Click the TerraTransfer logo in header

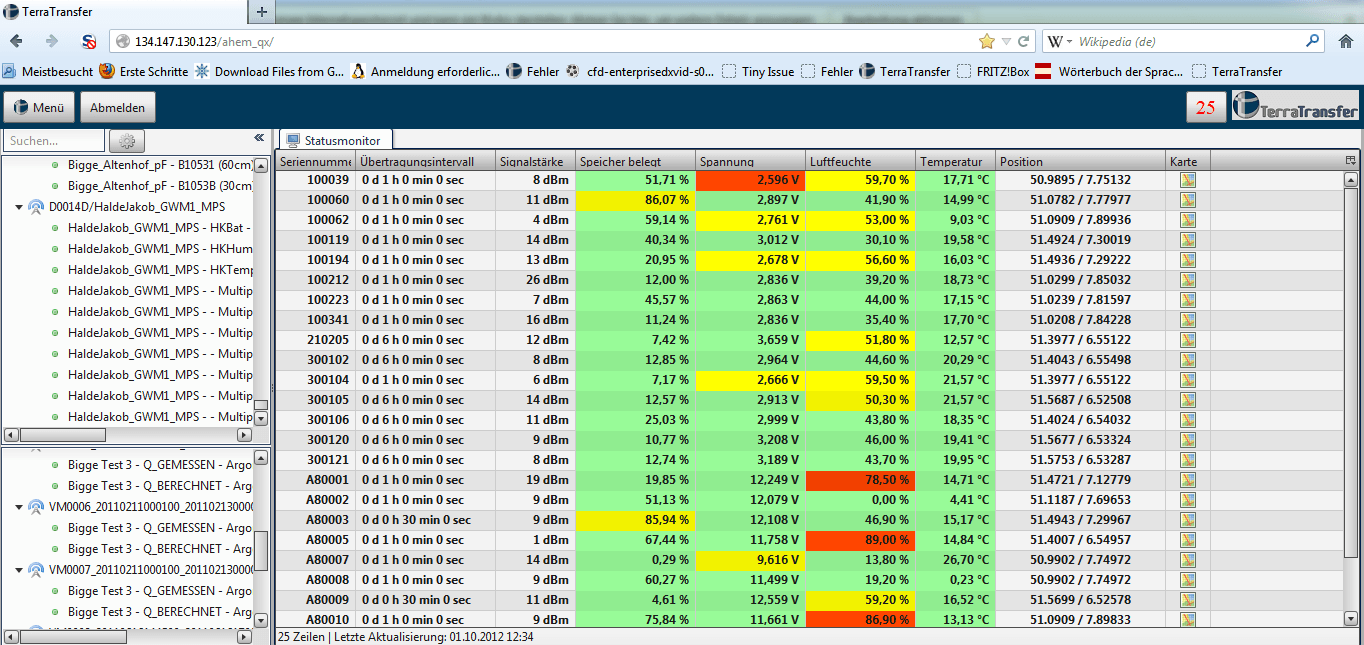point(1296,107)
